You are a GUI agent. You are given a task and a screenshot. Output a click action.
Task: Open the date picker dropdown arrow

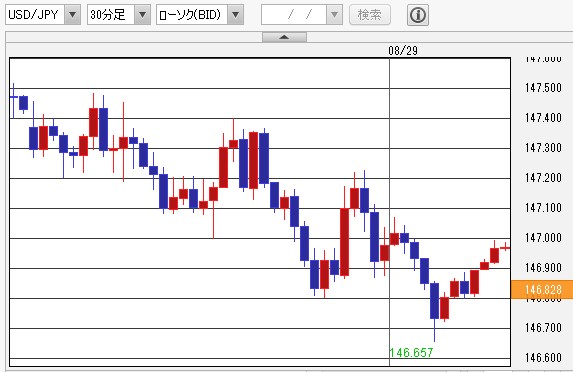[x=334, y=15]
